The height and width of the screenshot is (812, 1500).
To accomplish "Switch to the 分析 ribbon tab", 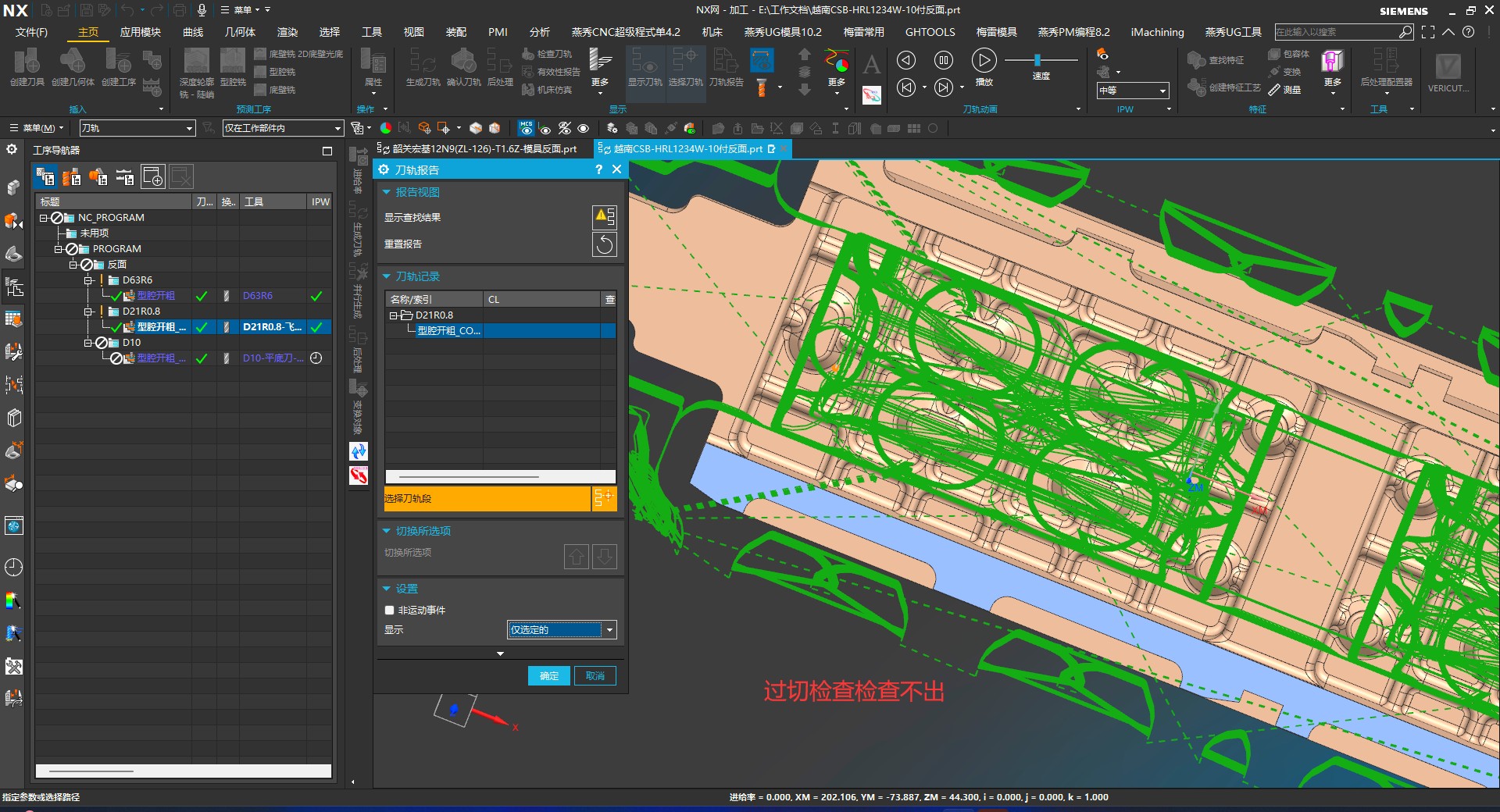I will [539, 32].
